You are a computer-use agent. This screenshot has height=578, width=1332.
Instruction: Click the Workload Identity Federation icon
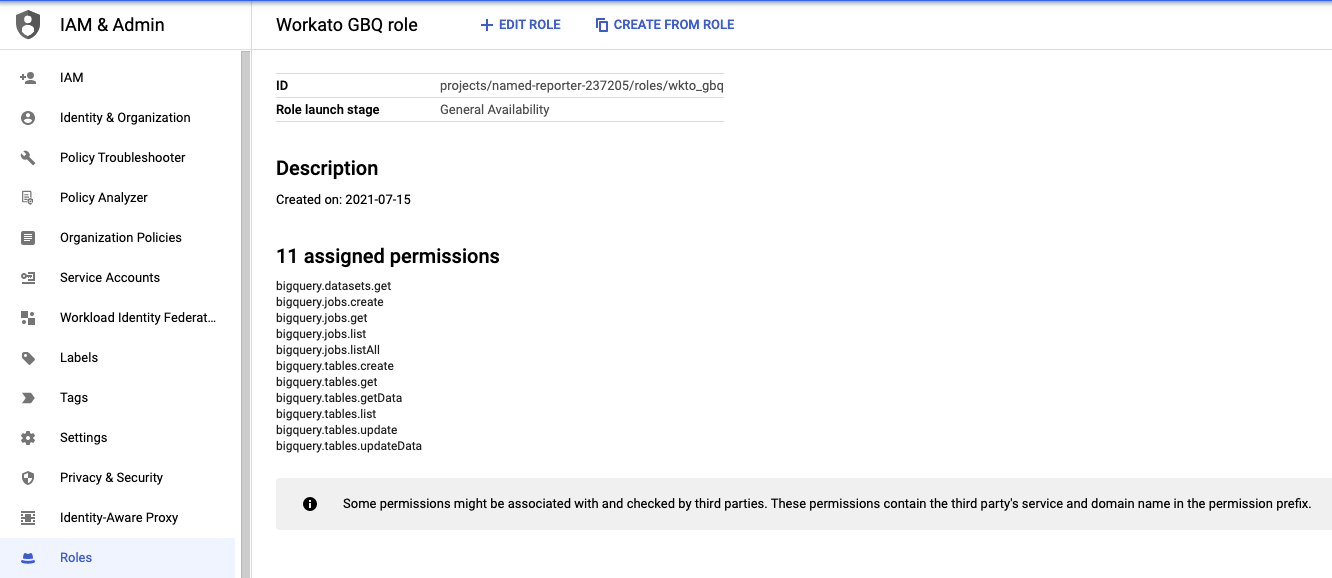[x=28, y=317]
